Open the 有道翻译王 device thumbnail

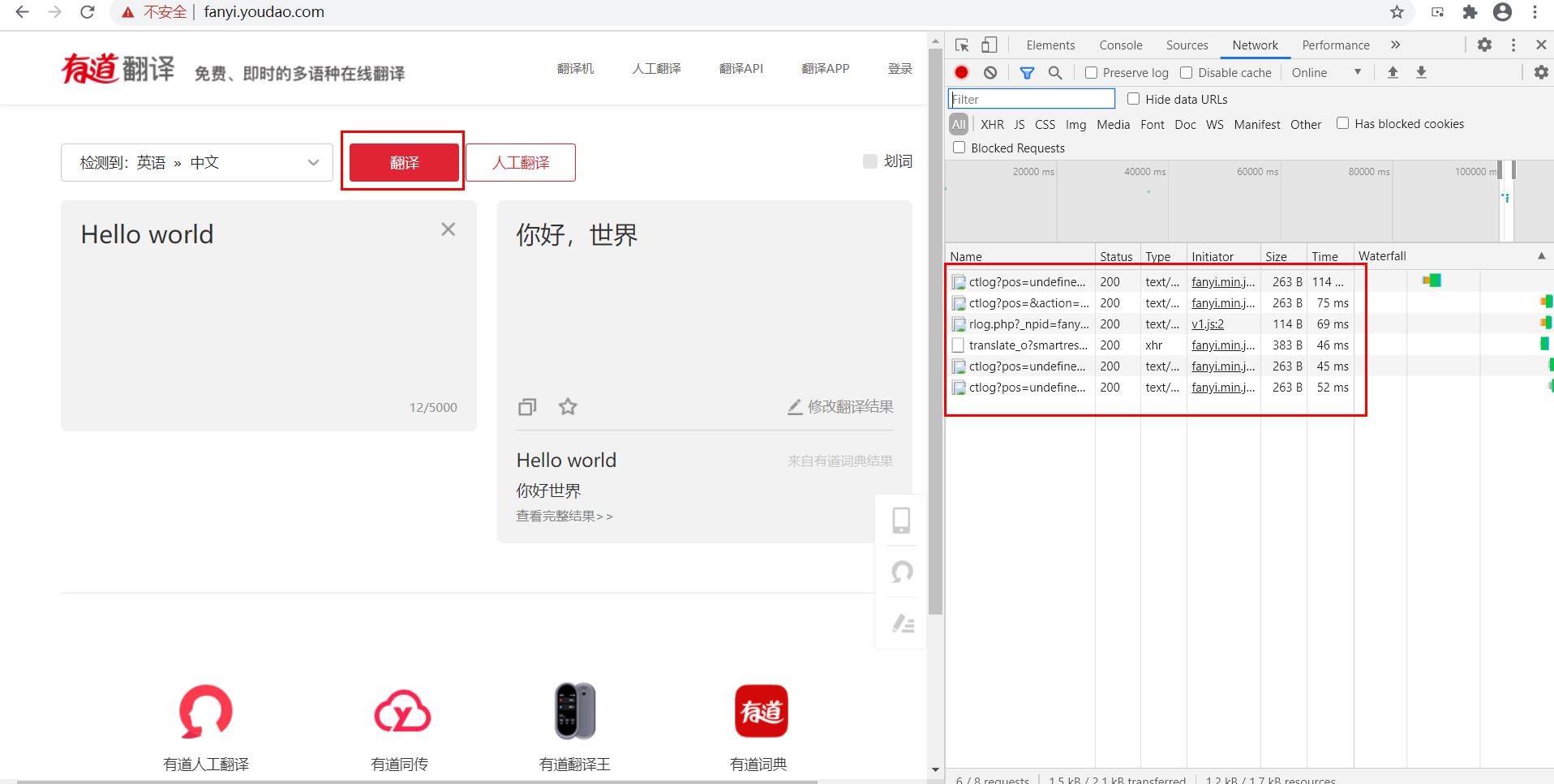click(575, 711)
